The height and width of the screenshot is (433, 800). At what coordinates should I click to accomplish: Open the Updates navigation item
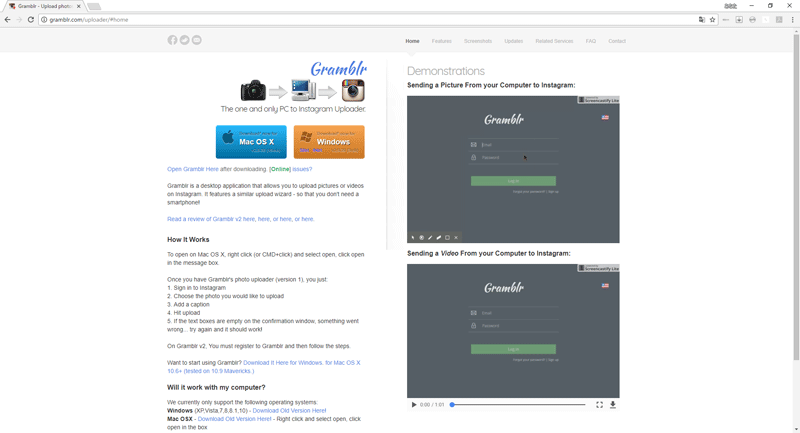pos(514,41)
